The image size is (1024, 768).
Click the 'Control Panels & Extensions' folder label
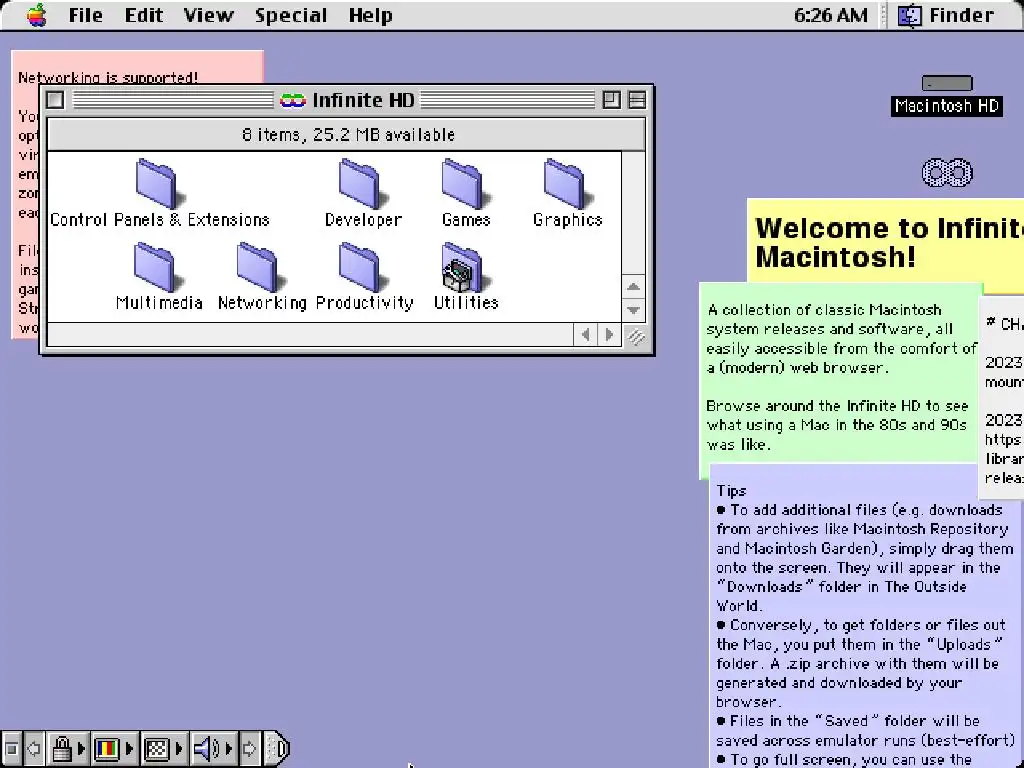(x=160, y=219)
